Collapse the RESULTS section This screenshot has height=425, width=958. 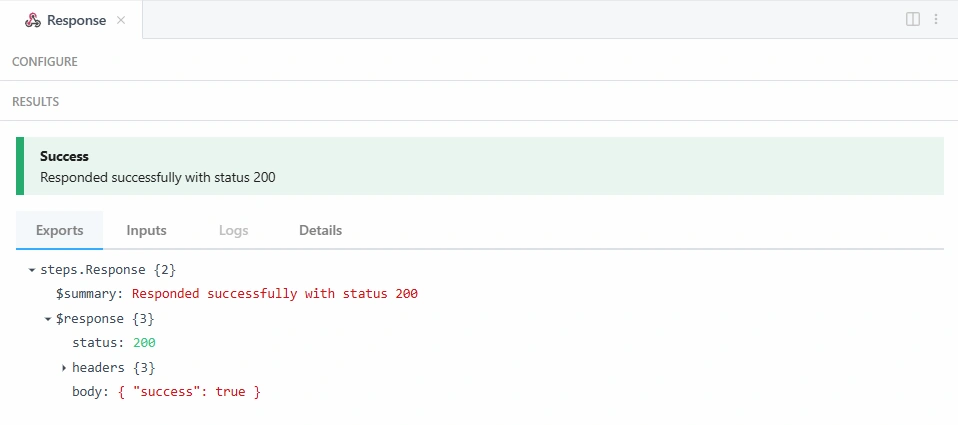(36, 102)
